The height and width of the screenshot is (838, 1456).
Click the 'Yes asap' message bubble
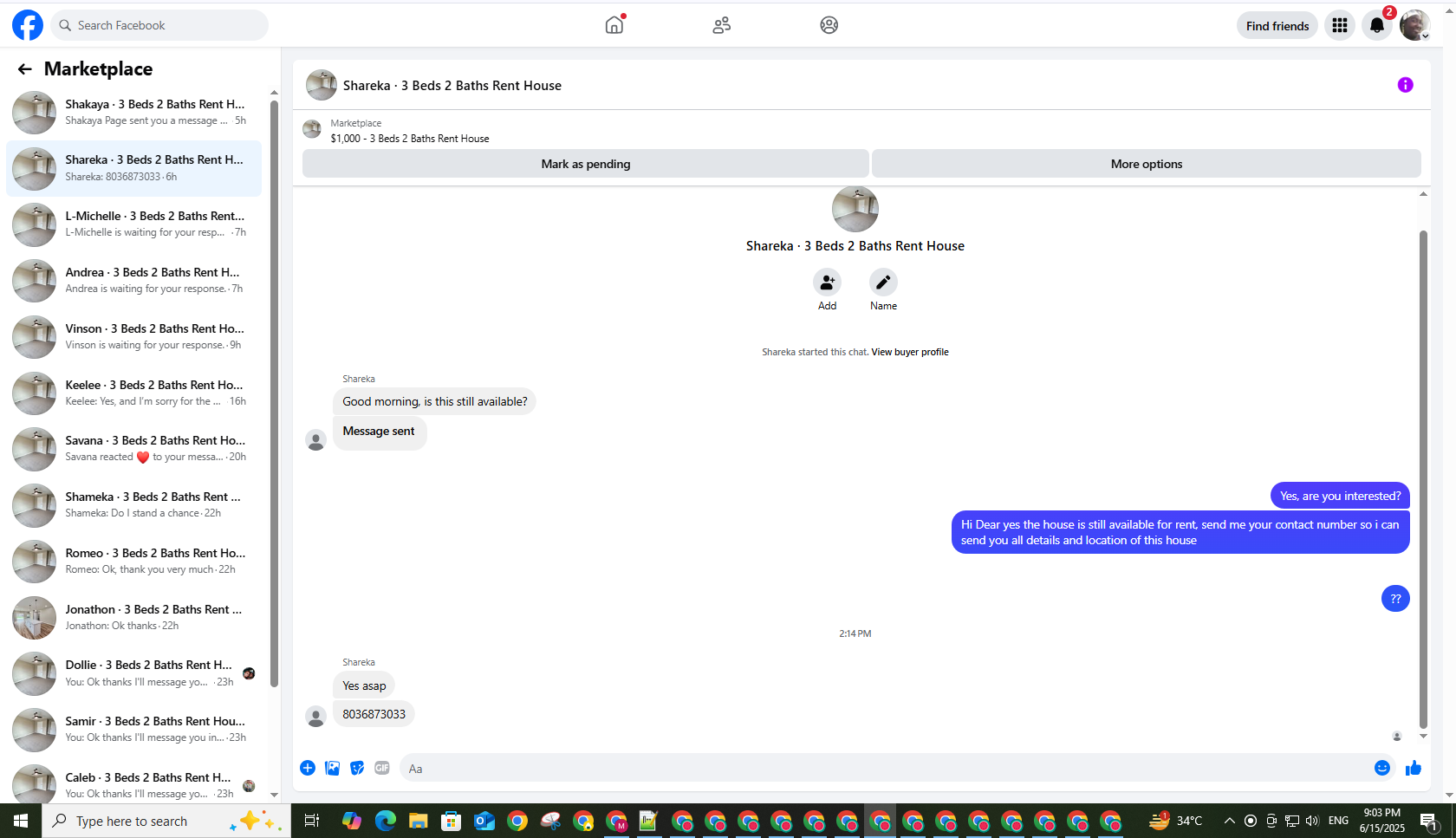point(364,685)
